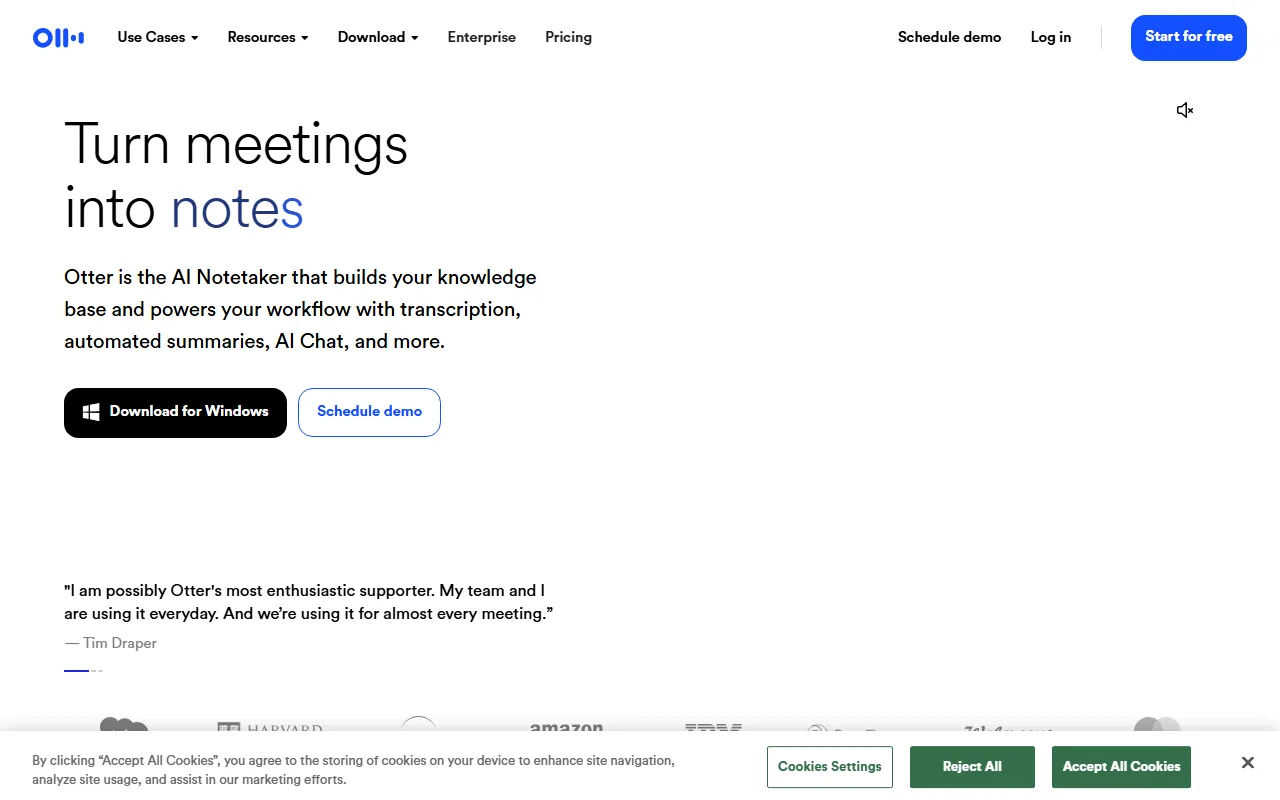Image resolution: width=1280 pixels, height=800 pixels.
Task: Select the active testimonial carousel indicator
Action: pos(76,670)
